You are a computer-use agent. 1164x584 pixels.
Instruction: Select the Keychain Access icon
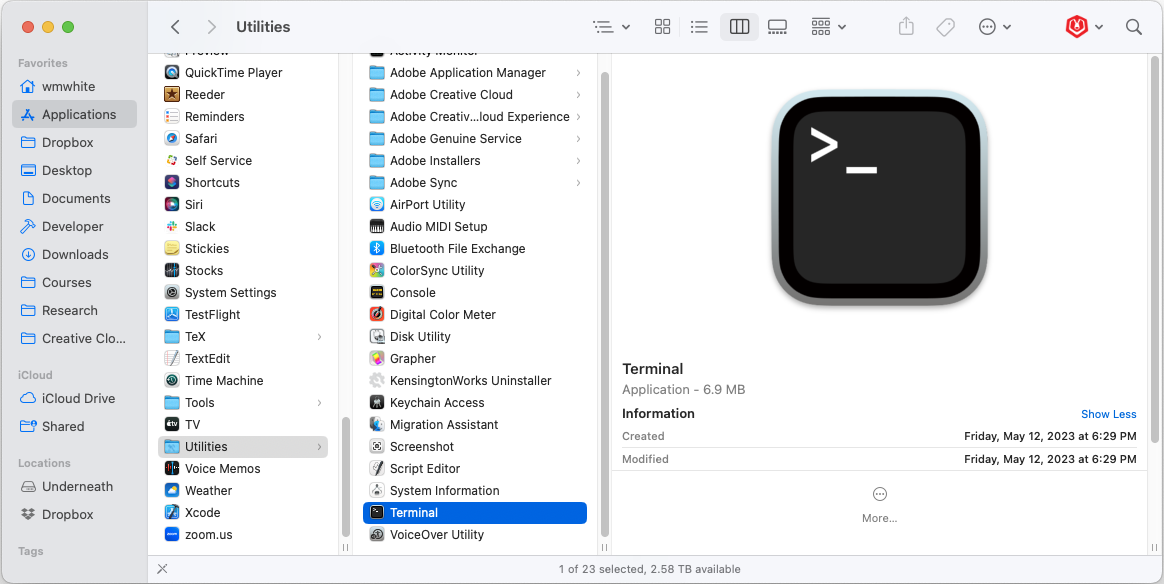[377, 403]
